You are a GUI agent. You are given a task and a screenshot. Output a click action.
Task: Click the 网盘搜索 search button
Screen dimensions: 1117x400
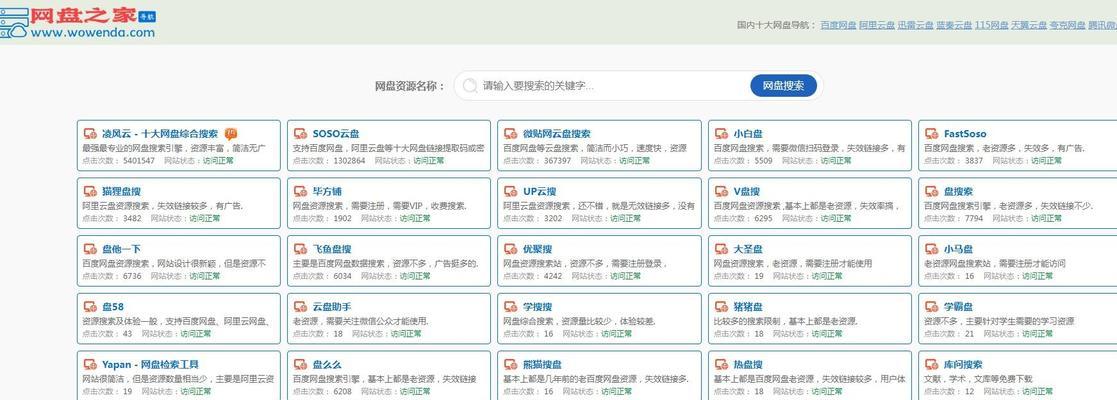point(783,85)
